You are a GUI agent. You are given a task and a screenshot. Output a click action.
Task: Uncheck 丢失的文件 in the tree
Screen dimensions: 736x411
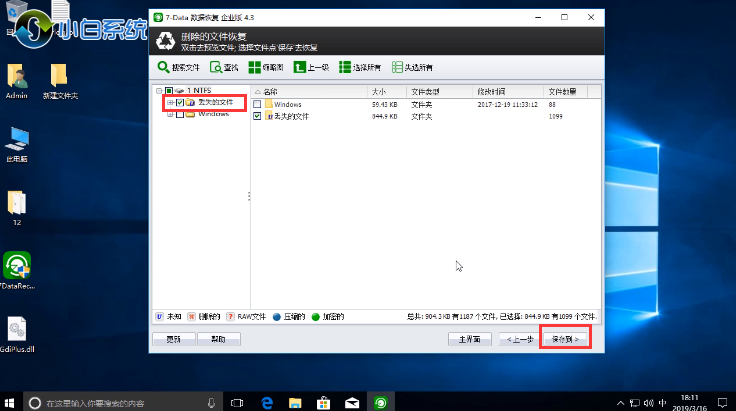click(x=180, y=102)
